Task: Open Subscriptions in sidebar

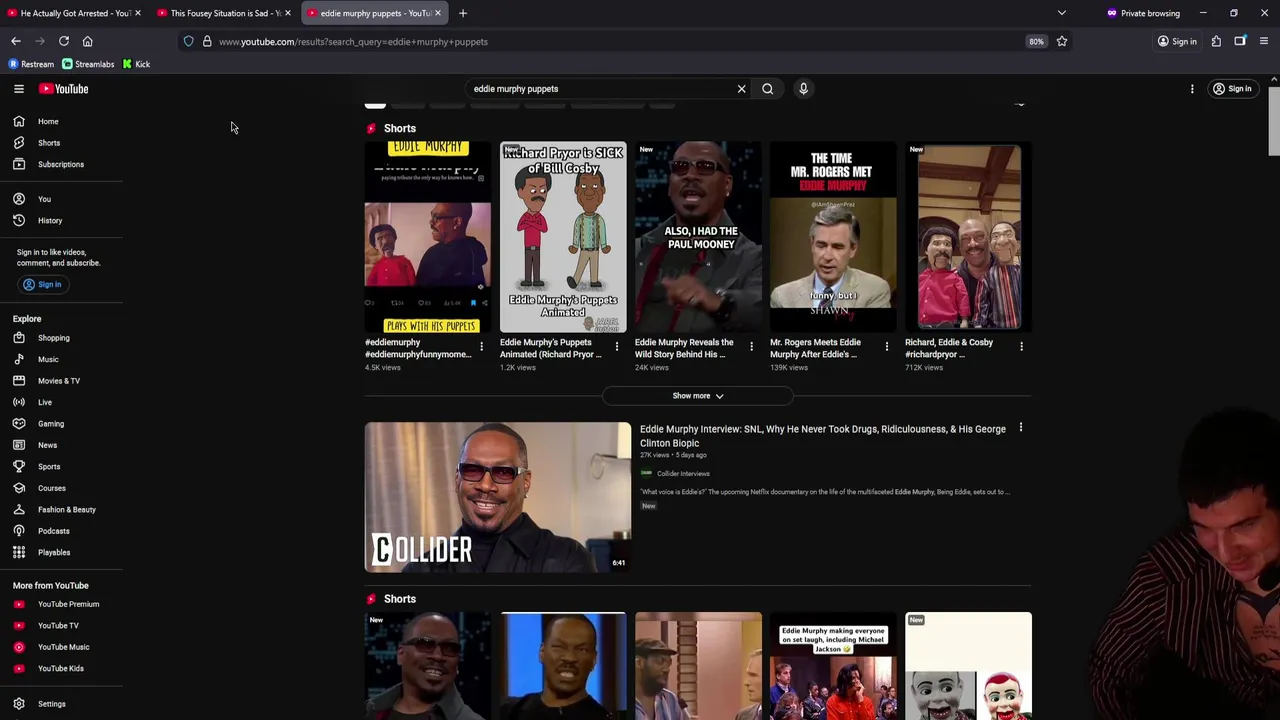Action: tap(61, 164)
